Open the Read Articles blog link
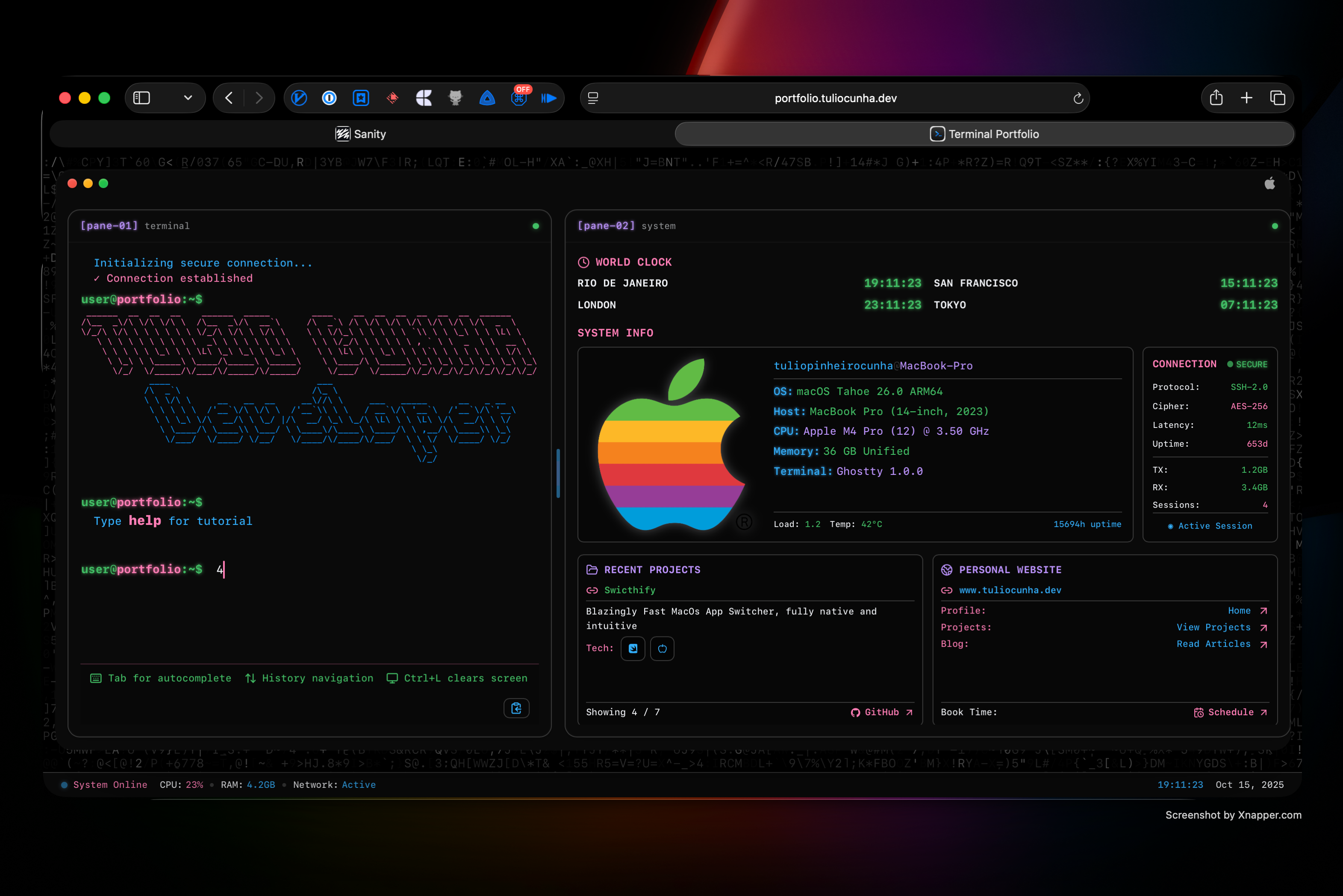 click(1222, 644)
